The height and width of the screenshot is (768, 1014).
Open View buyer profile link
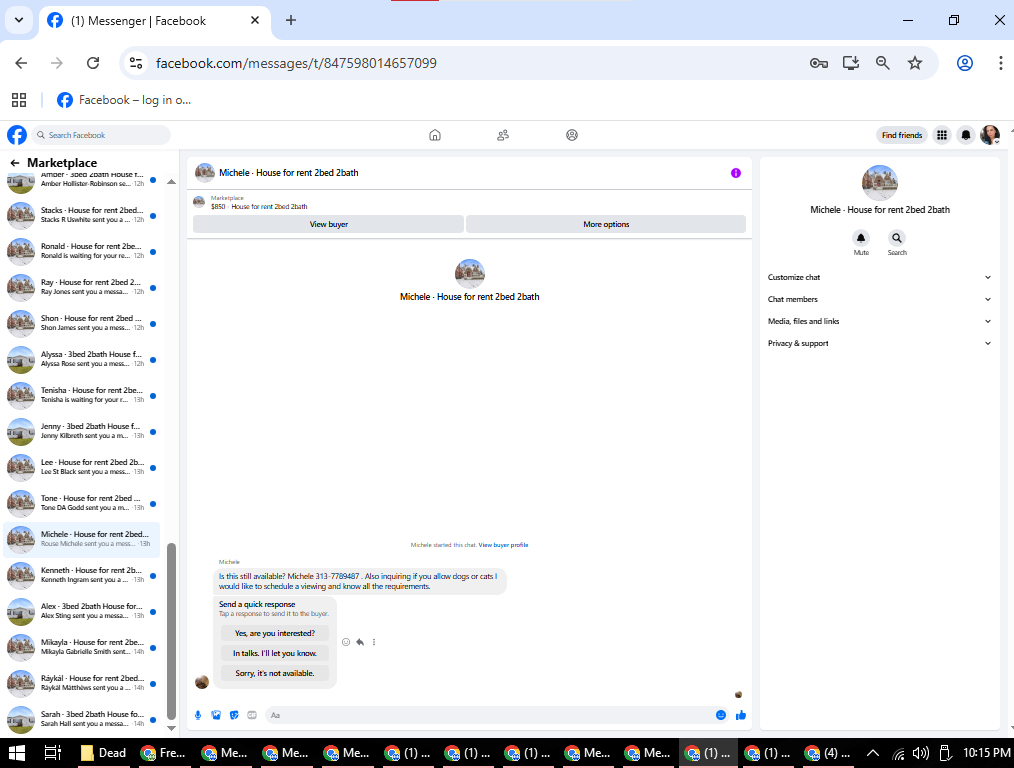[x=503, y=545]
